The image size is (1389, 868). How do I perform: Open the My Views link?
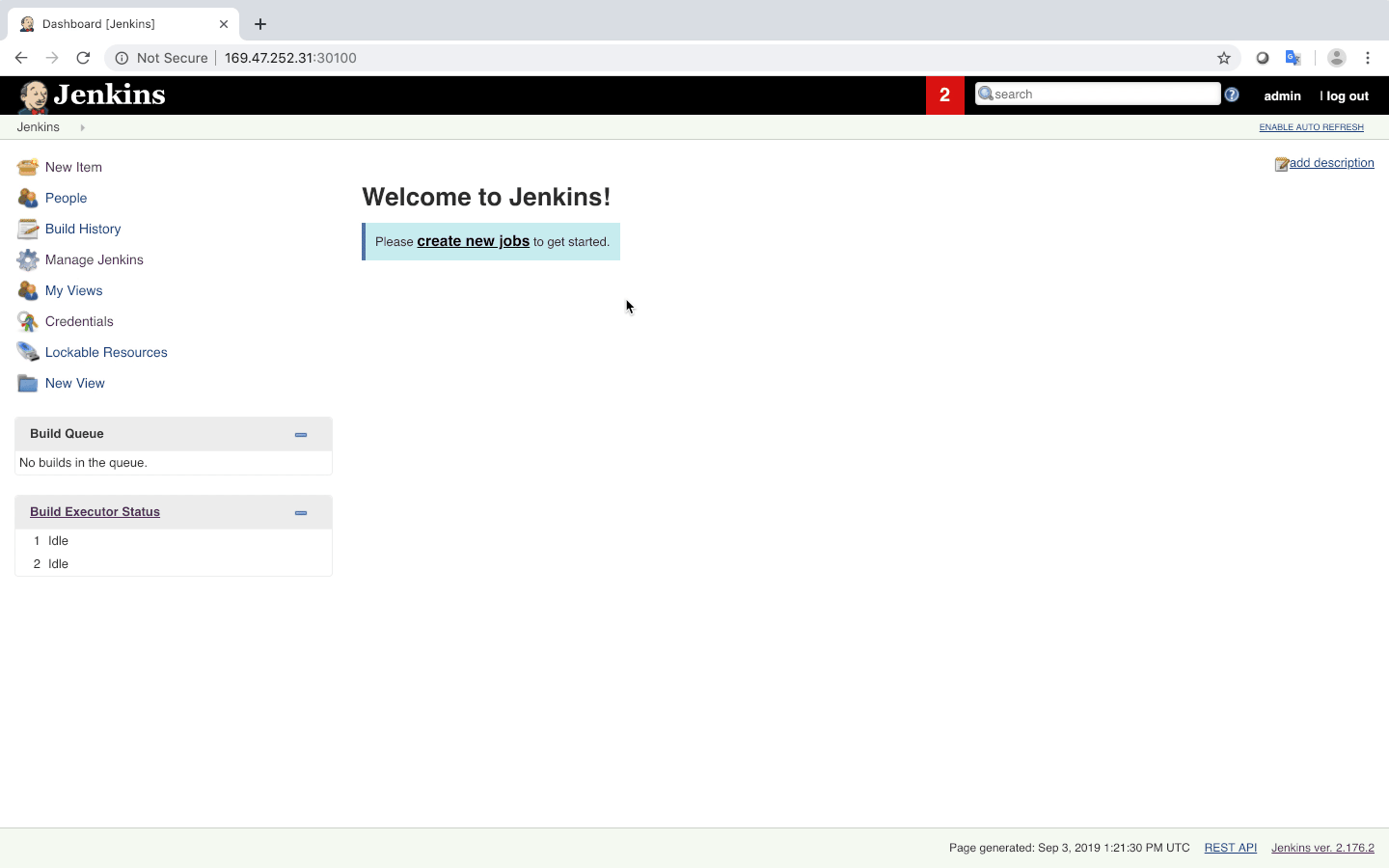[73, 290]
